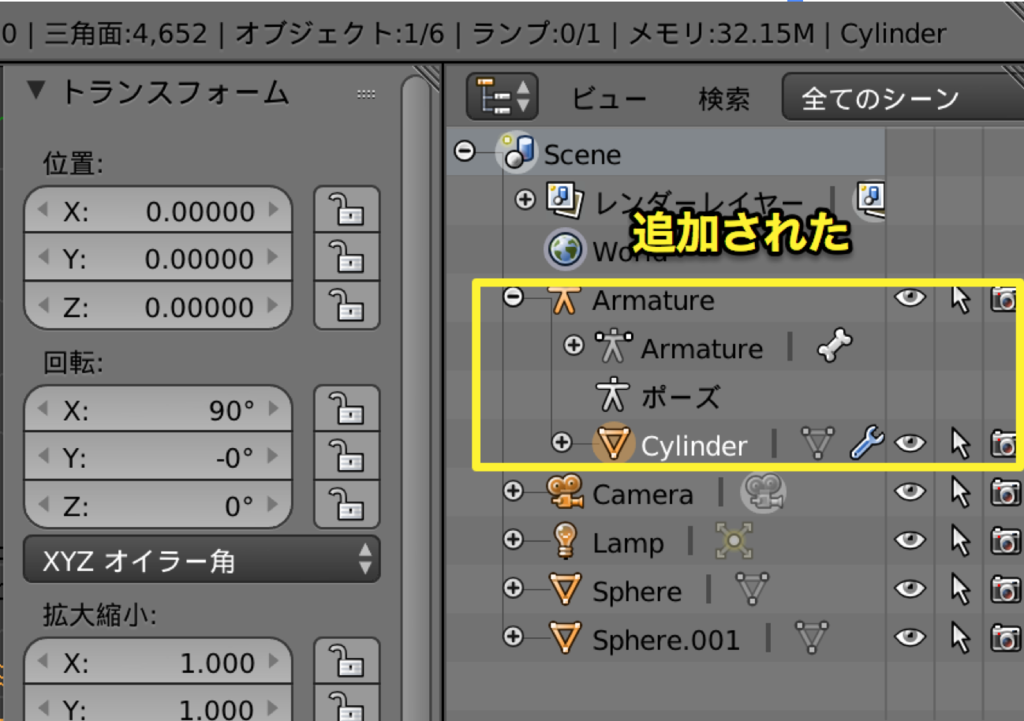Screen dimensions: 1024x721
Task: Expand the Sphere.001 node
Action: point(513,636)
